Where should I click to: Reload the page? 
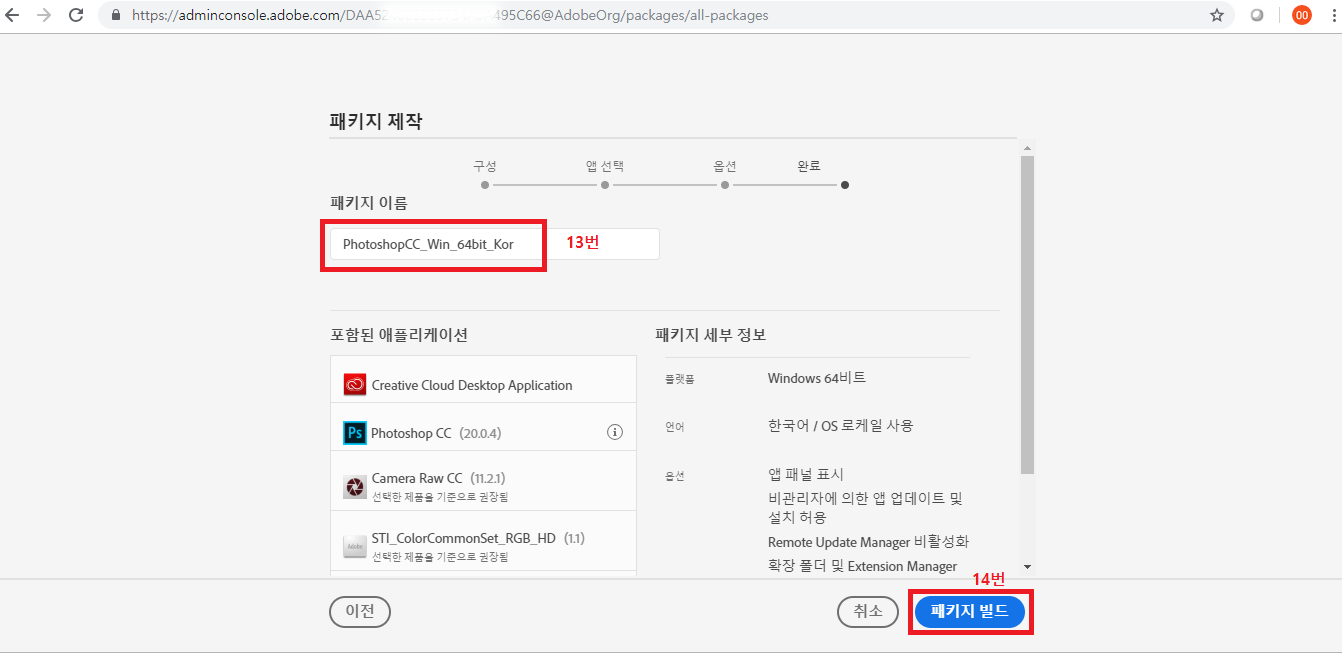pos(76,15)
